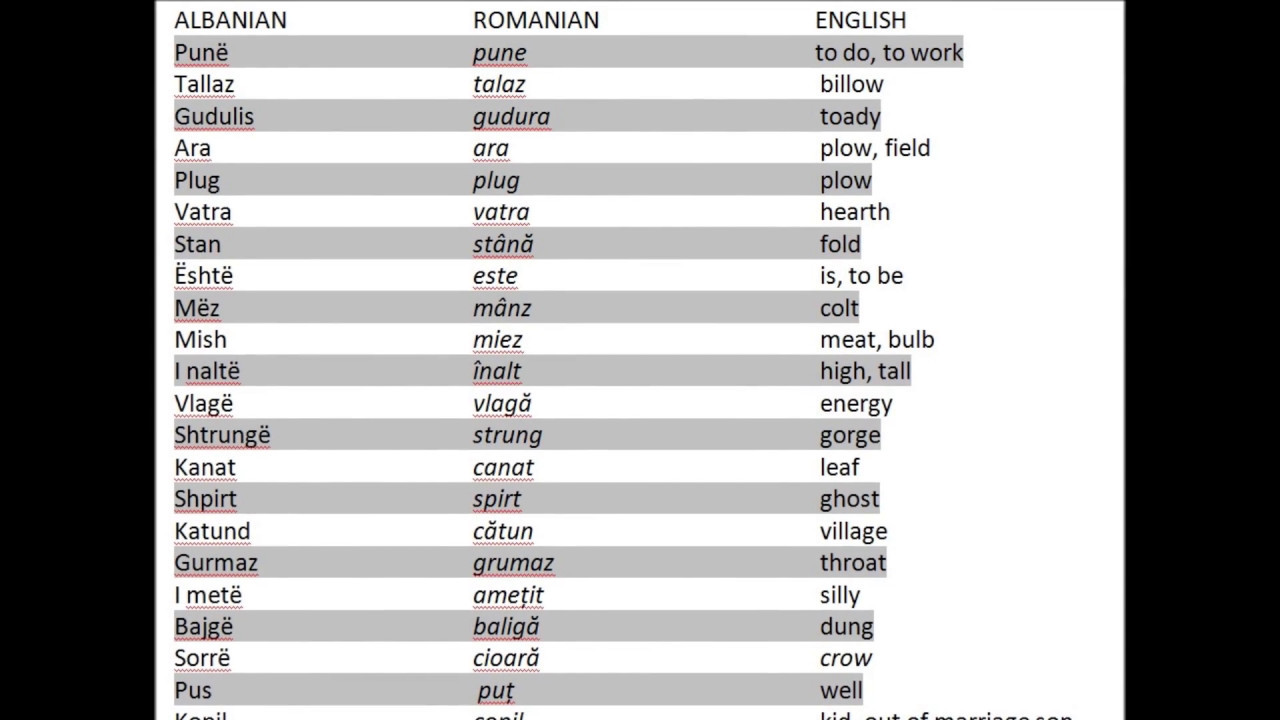Select the Albanian word Tallaz
Image resolution: width=1280 pixels, height=720 pixels.
[204, 84]
